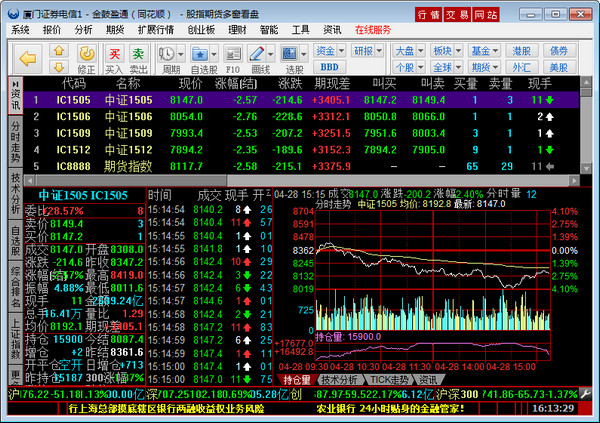The image size is (600, 423).
Task: Expand the 周期 dropdown arrow
Action: point(181,54)
